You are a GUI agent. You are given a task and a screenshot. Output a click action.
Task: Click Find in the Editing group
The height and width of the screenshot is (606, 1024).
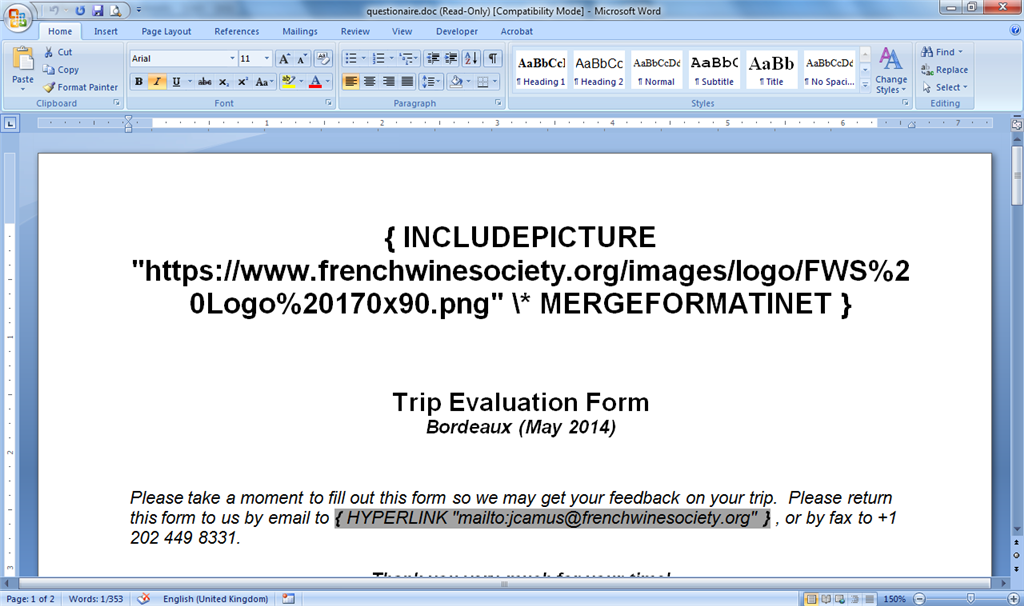click(942, 52)
